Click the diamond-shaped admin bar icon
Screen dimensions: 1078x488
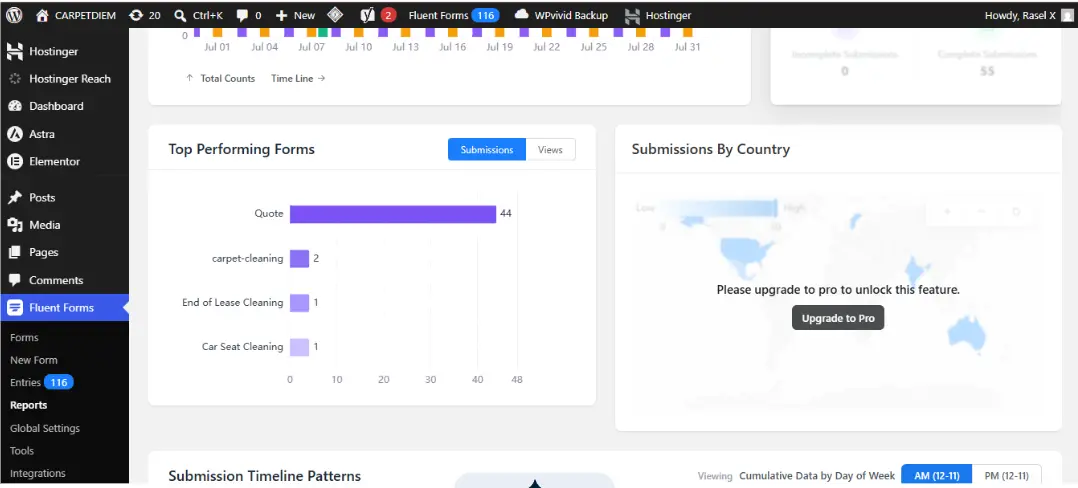pyautogui.click(x=335, y=15)
